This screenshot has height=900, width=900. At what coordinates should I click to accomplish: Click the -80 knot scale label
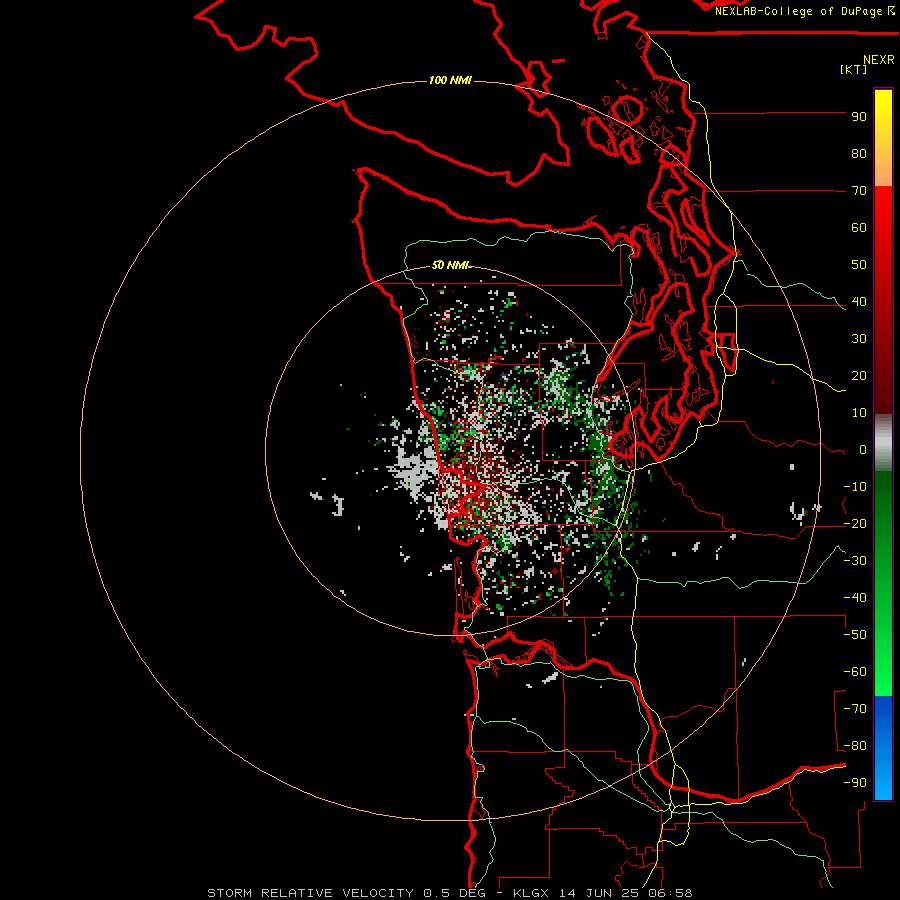point(855,746)
